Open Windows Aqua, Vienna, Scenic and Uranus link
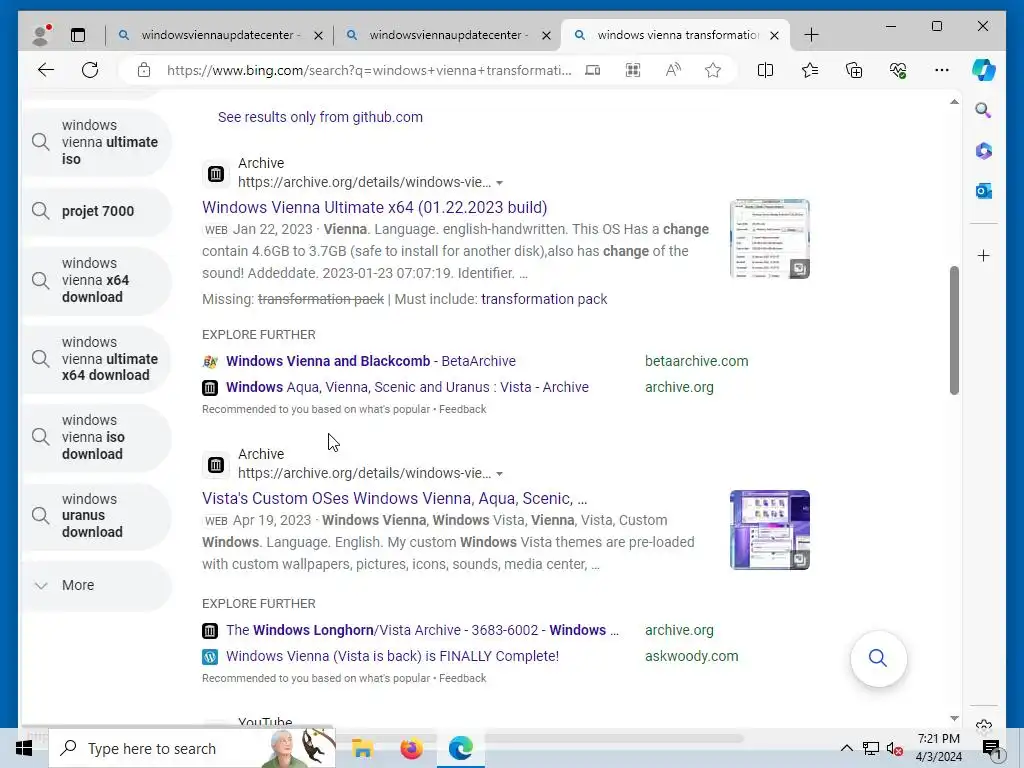Viewport: 1024px width, 768px height. pos(408,387)
